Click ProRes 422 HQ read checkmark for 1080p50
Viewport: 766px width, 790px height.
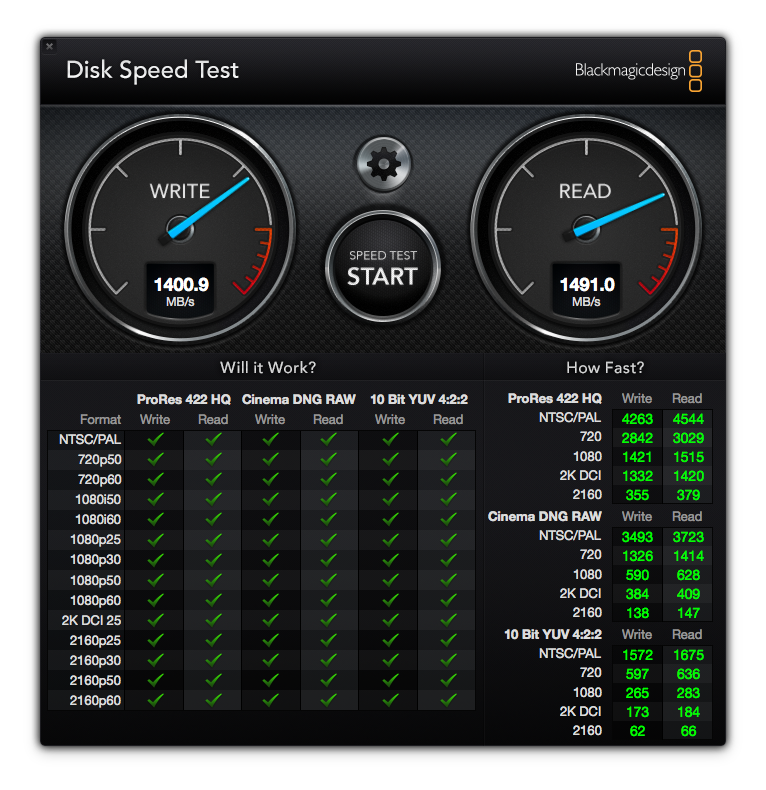click(213, 580)
